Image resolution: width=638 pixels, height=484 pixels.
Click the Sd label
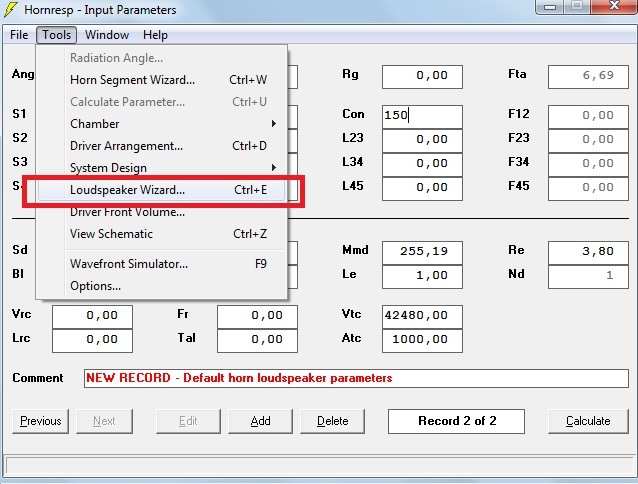coord(20,250)
